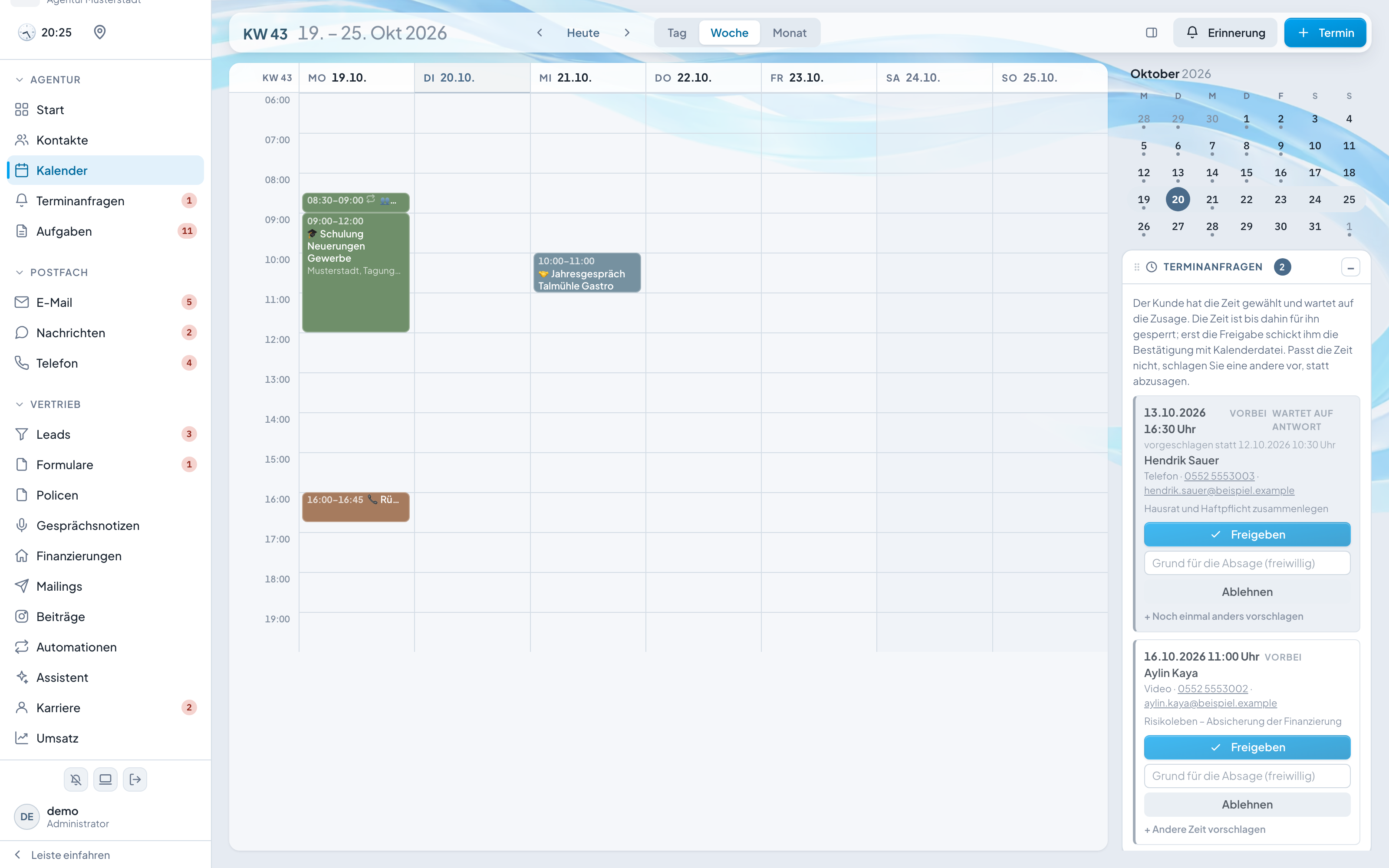1389x868 pixels.
Task: Open Finanzierungen in the sidebar
Action: click(105, 556)
